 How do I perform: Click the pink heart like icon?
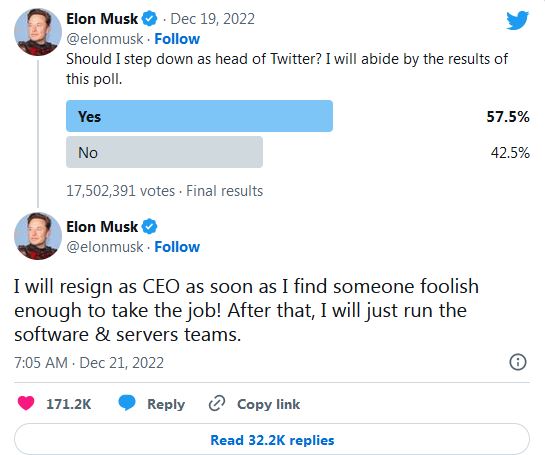(26, 403)
